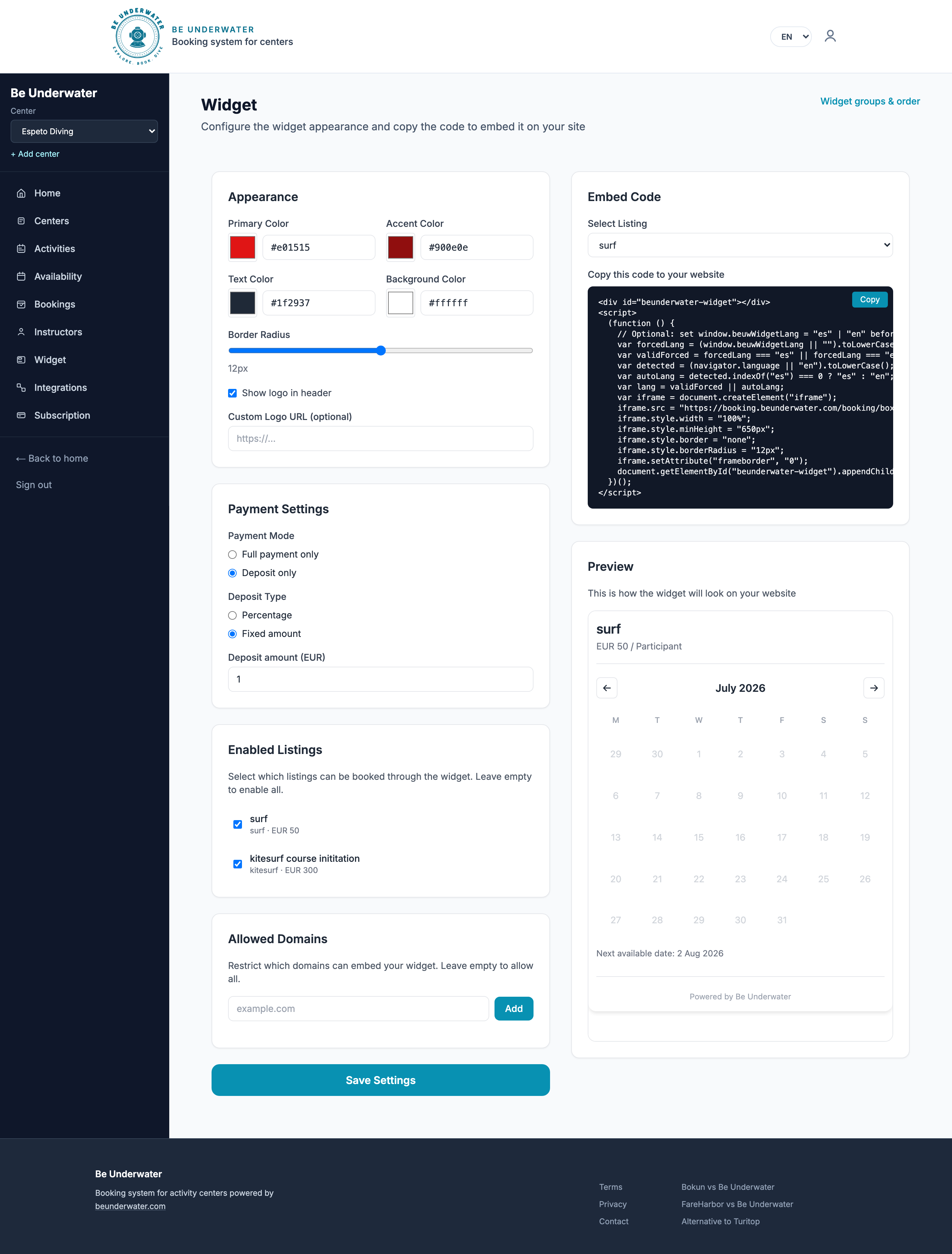Image resolution: width=952 pixels, height=1254 pixels.
Task: Select Full payment only option
Action: pyautogui.click(x=232, y=555)
